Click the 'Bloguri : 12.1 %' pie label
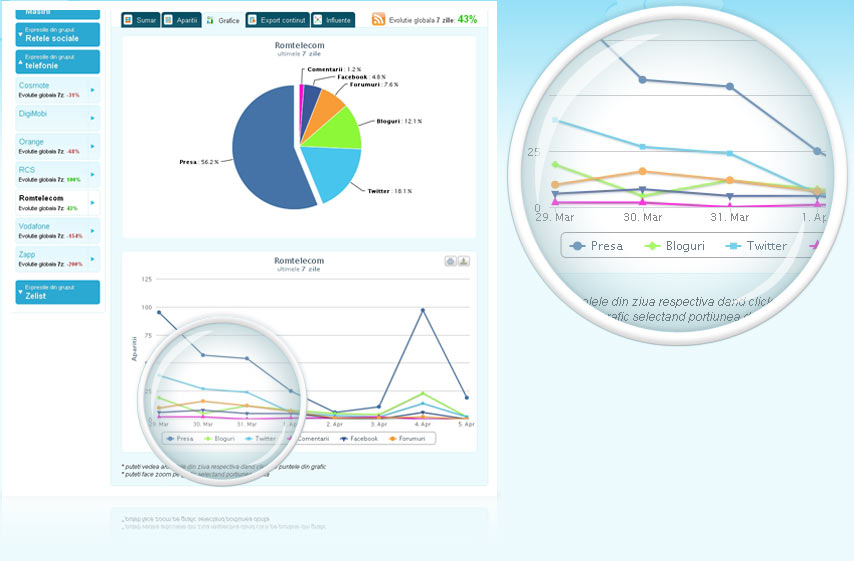The height and width of the screenshot is (561, 854). click(x=399, y=121)
